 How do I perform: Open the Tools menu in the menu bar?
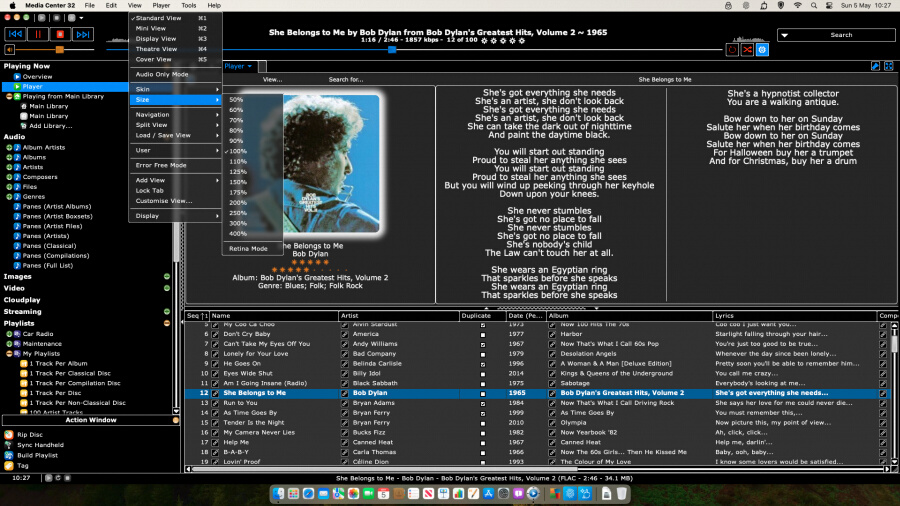coord(188,5)
